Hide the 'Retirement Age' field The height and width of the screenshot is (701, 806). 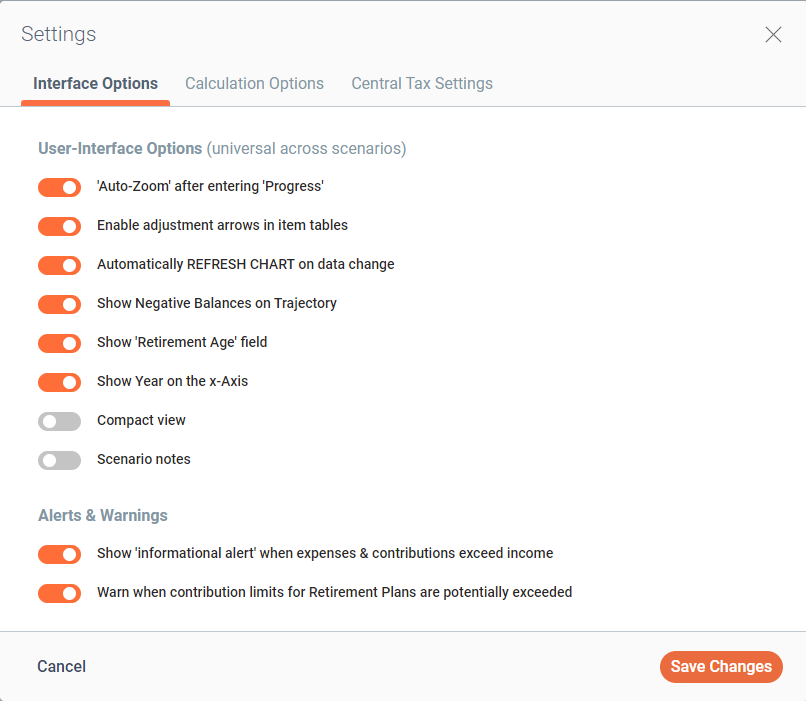[59, 343]
